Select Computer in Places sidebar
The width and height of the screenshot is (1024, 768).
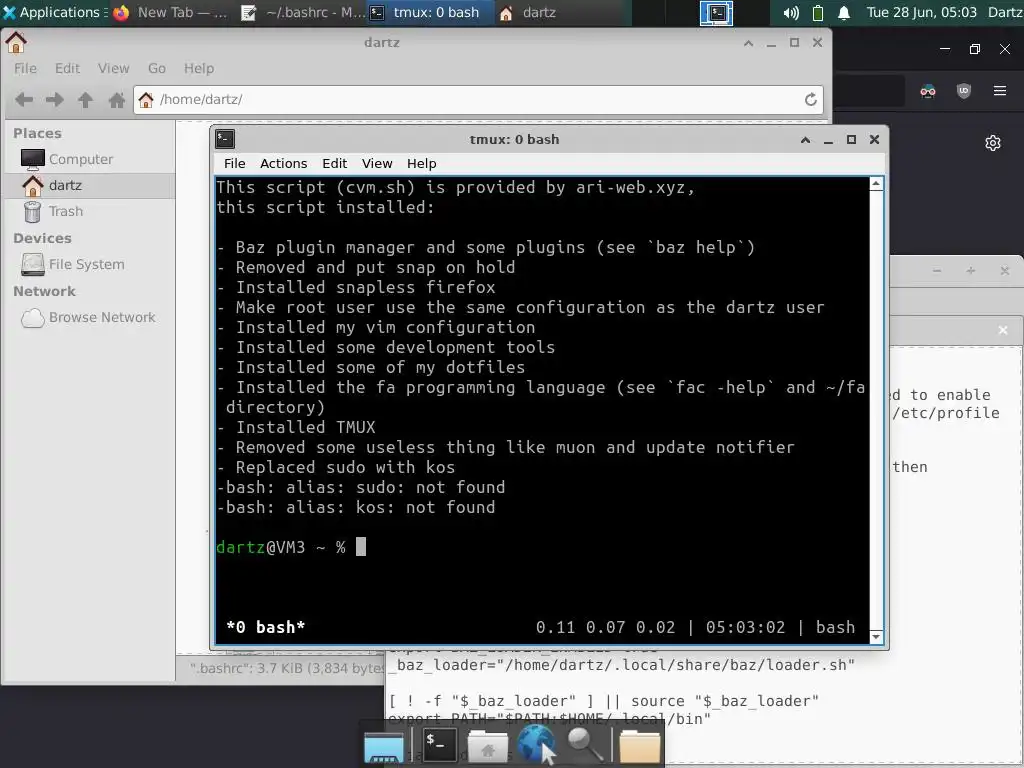89,159
